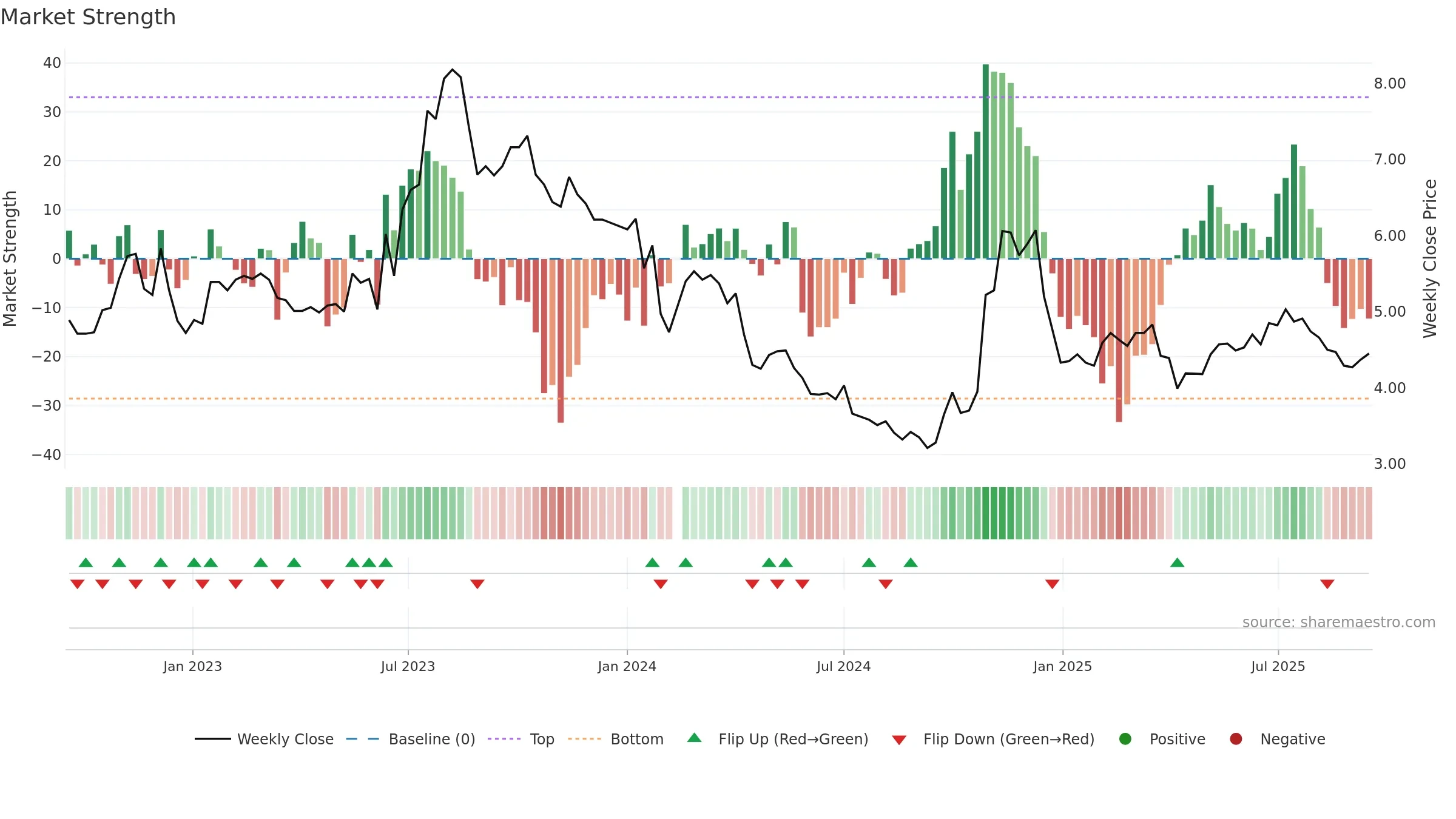Toggle the Positive legend entry
This screenshot has width=1456, height=819.
pos(1162,739)
